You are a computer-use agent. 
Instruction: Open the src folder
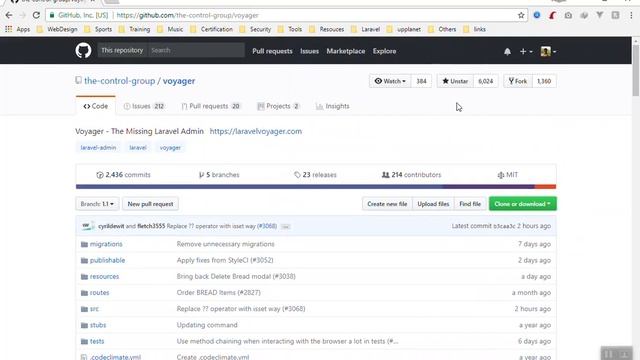pyautogui.click(x=94, y=309)
